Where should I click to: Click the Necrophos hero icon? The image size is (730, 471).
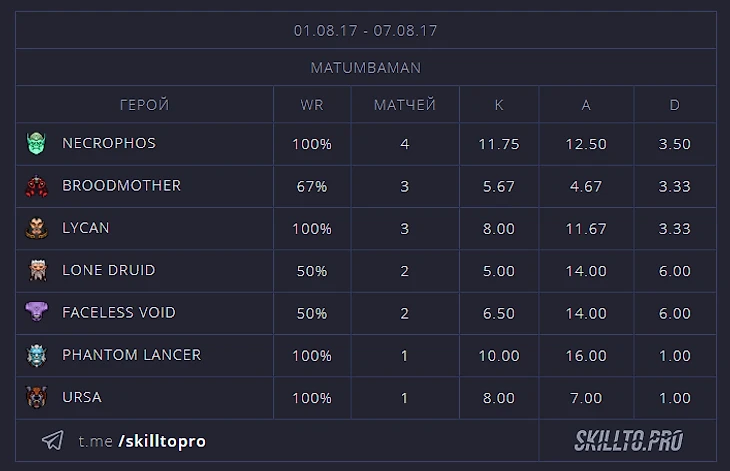click(x=36, y=143)
